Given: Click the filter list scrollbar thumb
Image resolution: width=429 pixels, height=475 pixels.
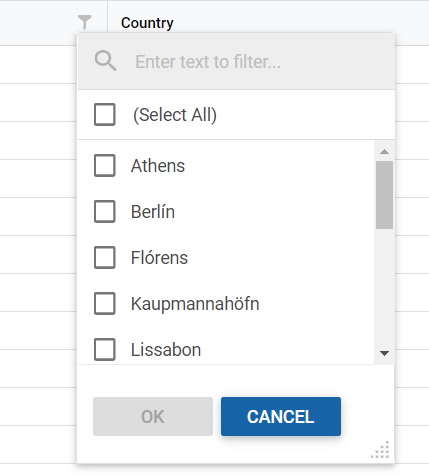Looking at the screenshot, I should point(384,195).
